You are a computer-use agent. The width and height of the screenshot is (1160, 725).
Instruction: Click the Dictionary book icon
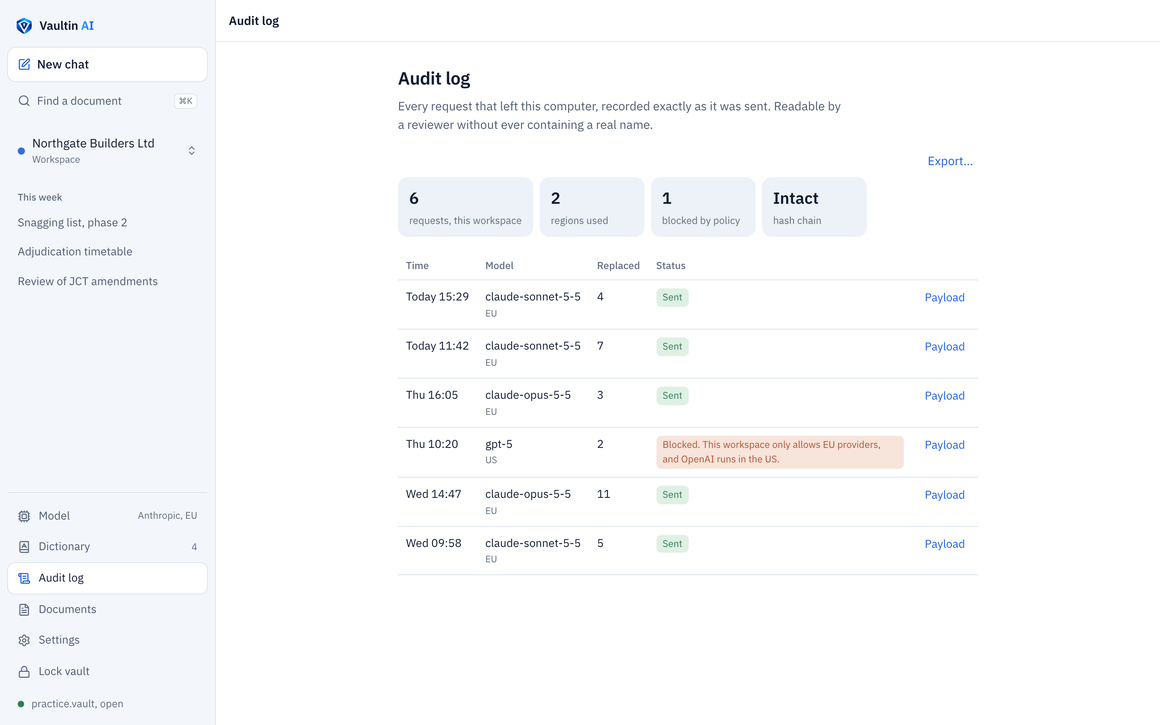click(24, 547)
